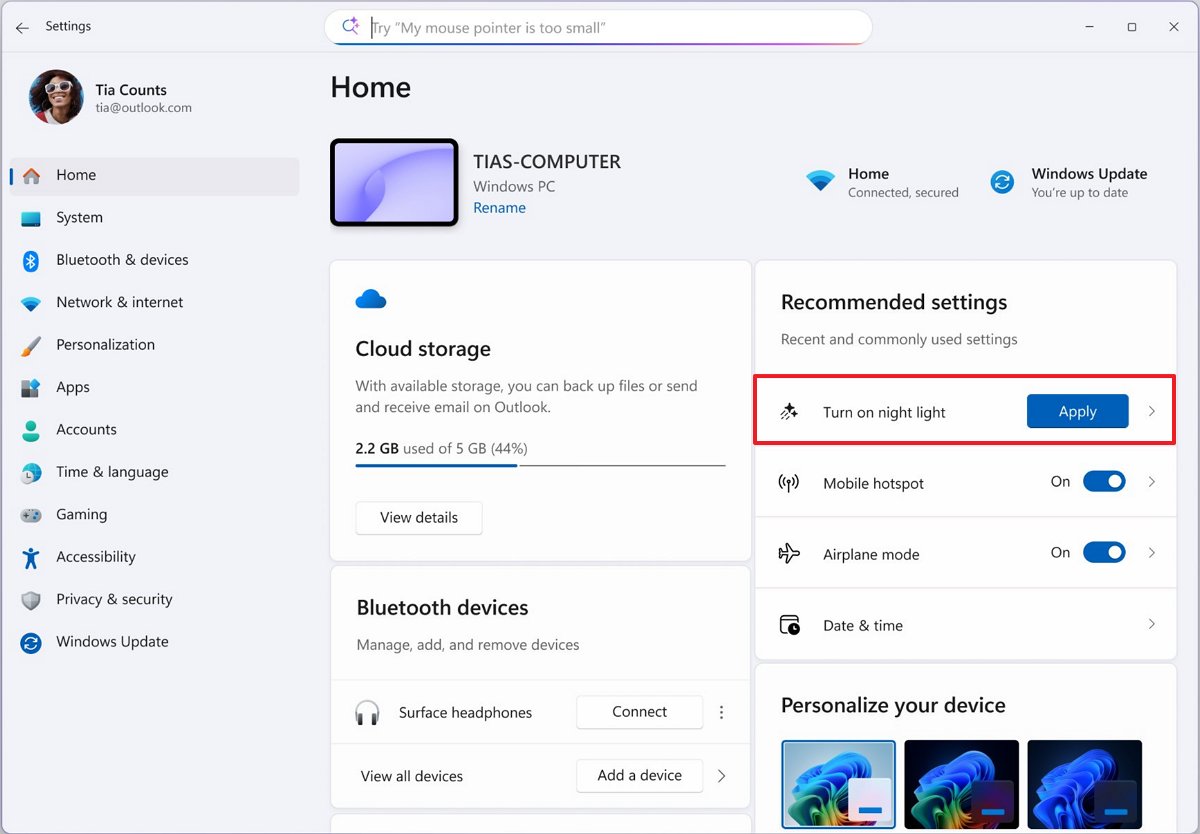Click the OneDrive cloud icon
Image resolution: width=1200 pixels, height=834 pixels.
370,298
